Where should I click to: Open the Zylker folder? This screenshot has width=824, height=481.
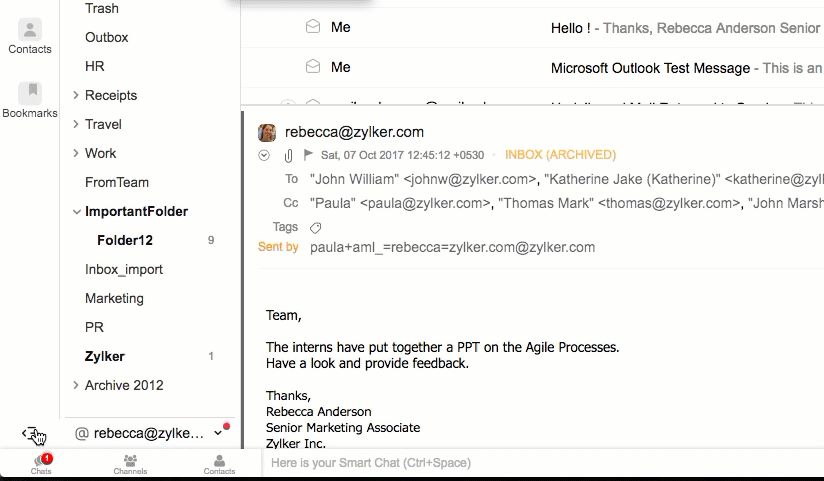pos(105,356)
